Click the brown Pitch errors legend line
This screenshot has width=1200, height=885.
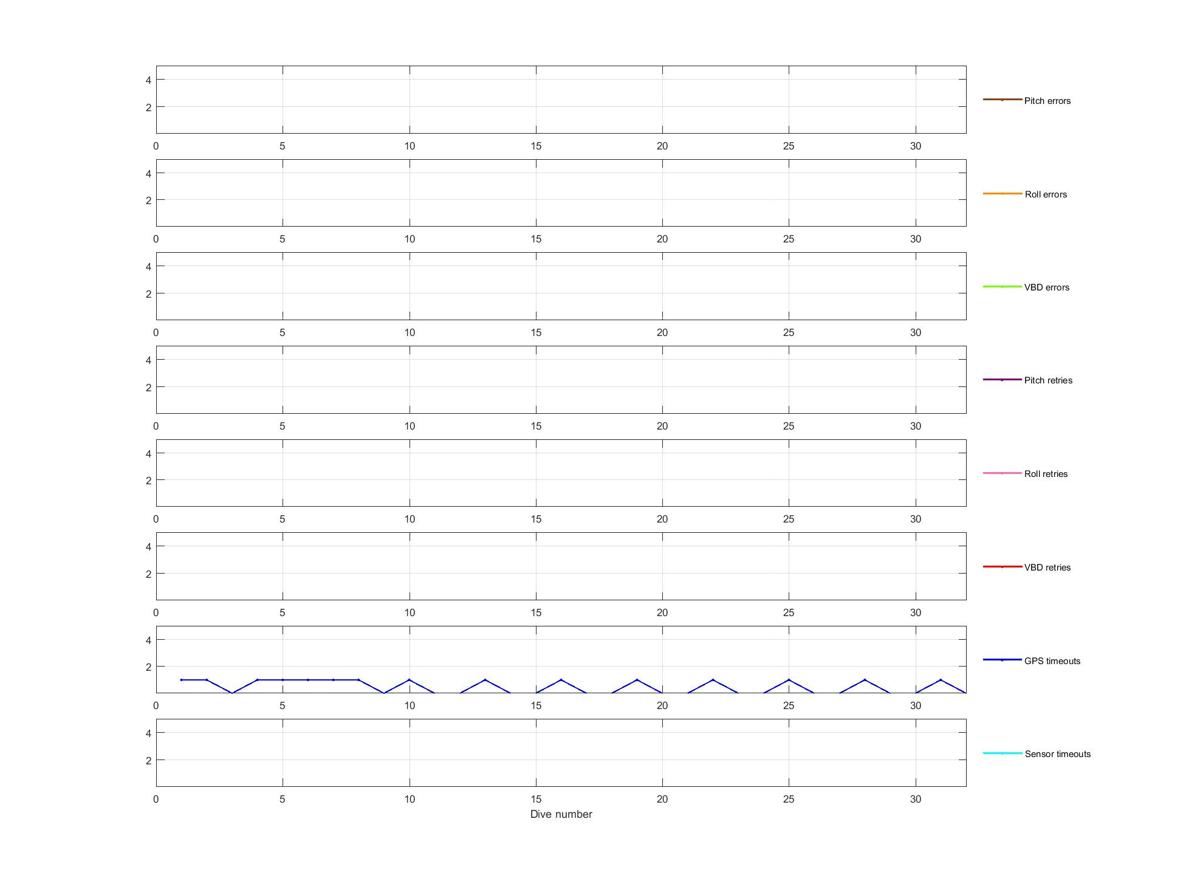coord(1002,100)
